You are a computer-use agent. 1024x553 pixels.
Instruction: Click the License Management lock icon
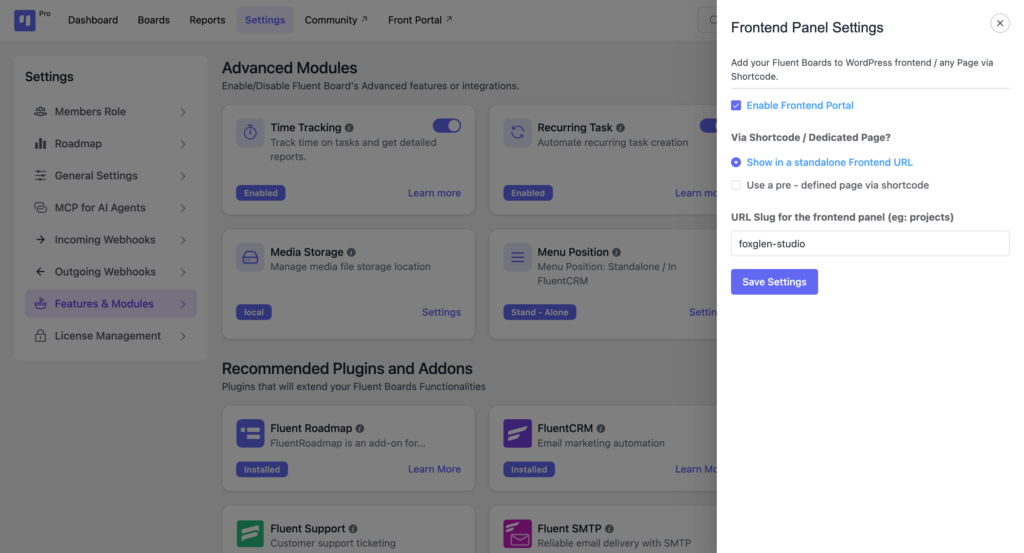(x=40, y=336)
